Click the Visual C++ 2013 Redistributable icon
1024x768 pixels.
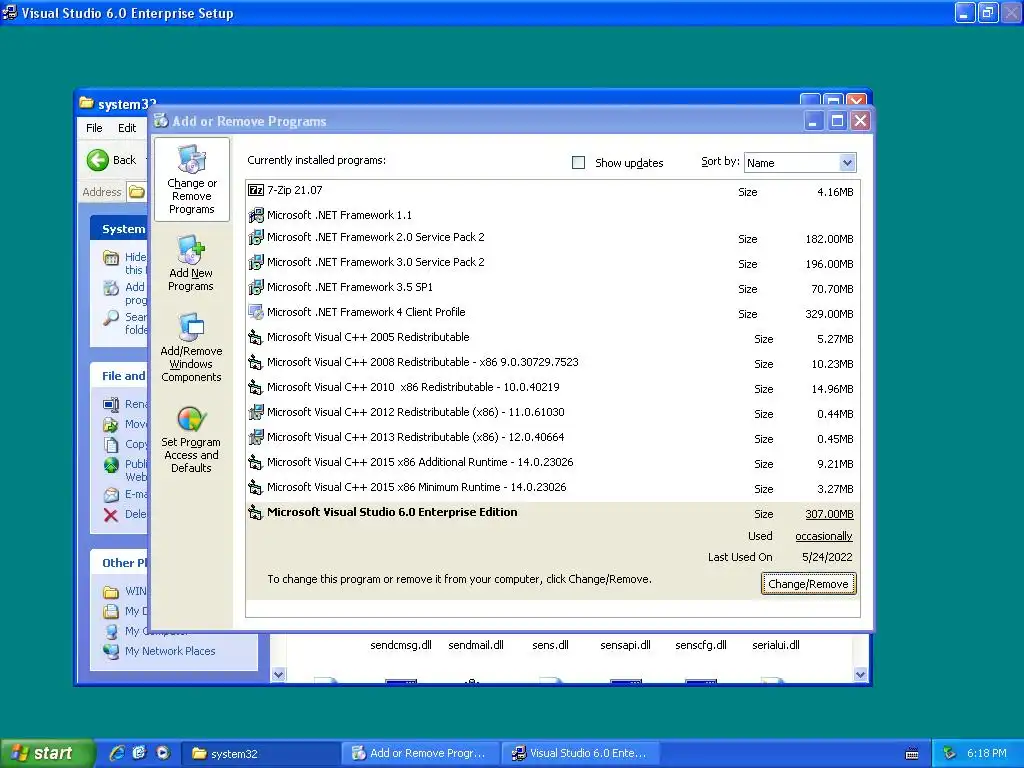coord(256,437)
